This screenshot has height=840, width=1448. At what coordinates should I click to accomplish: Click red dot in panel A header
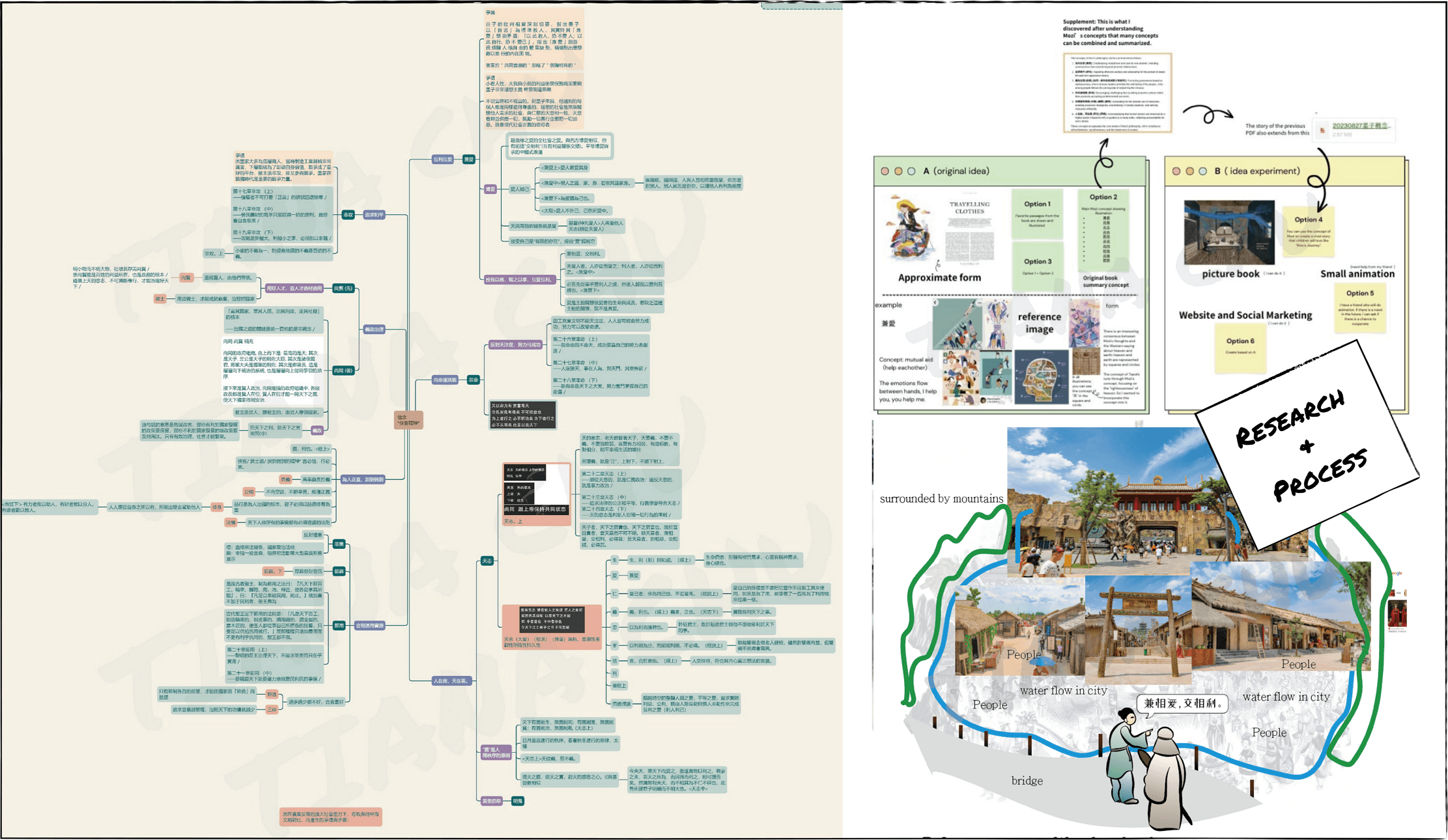pyautogui.click(x=885, y=171)
